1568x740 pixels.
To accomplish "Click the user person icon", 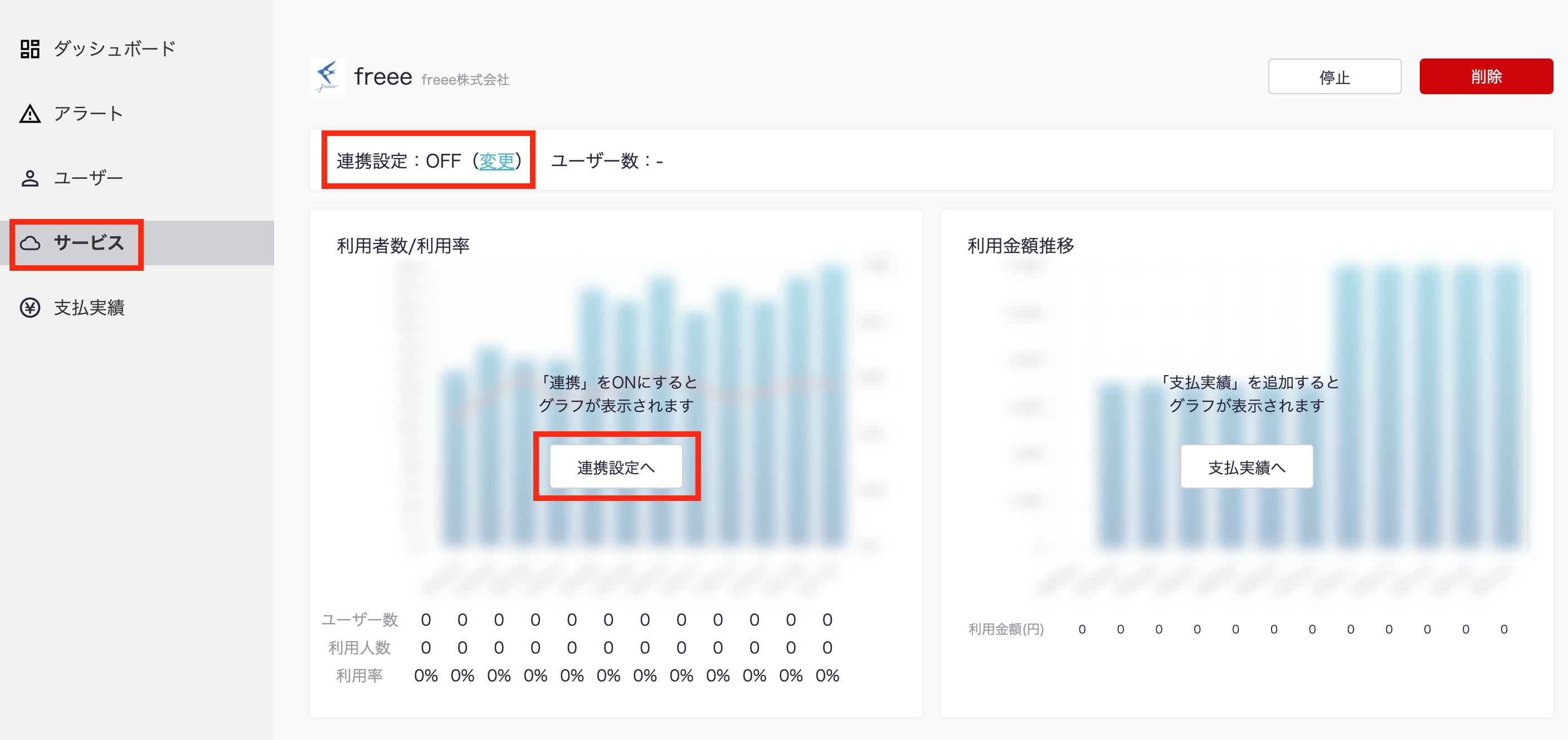I will (30, 178).
